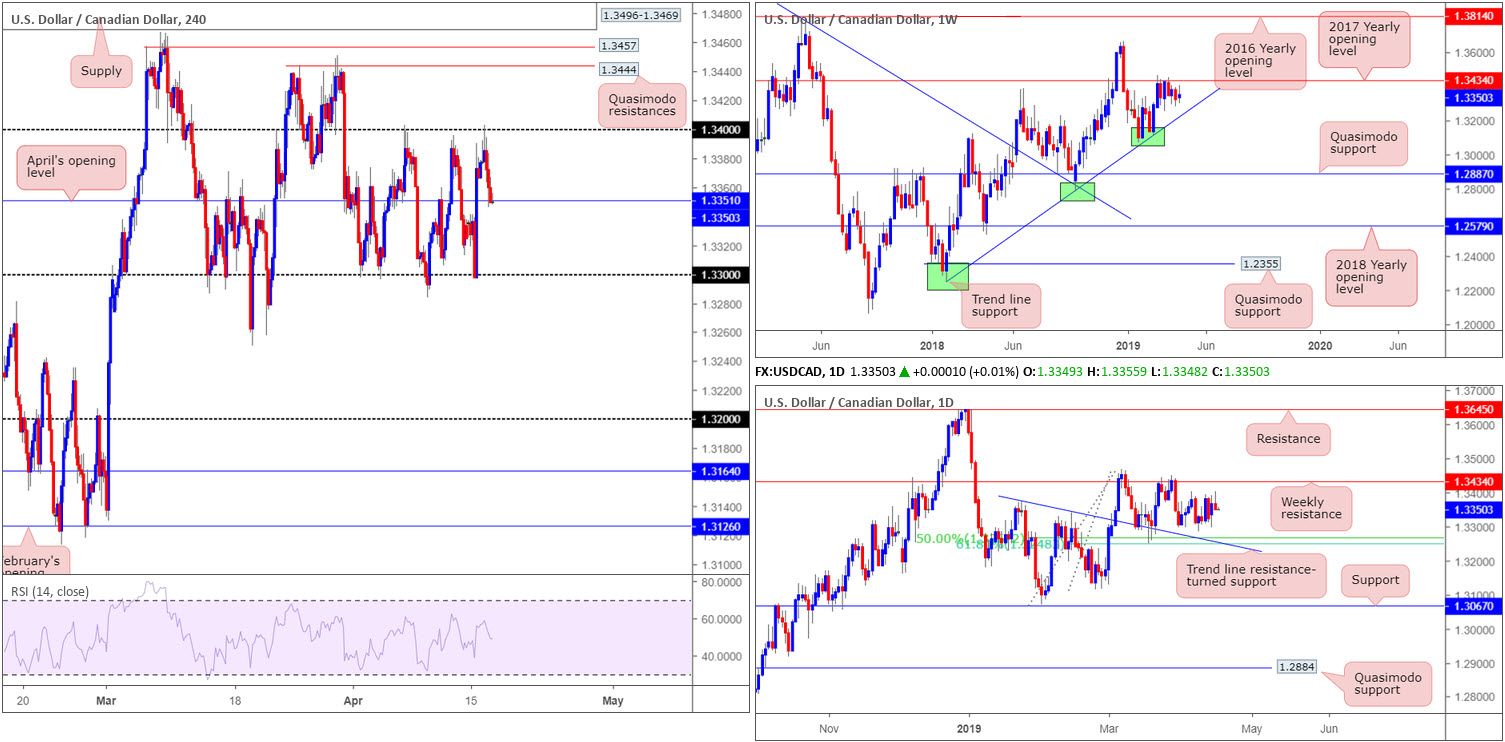Select the 40.0000 RSI axis value

point(720,657)
